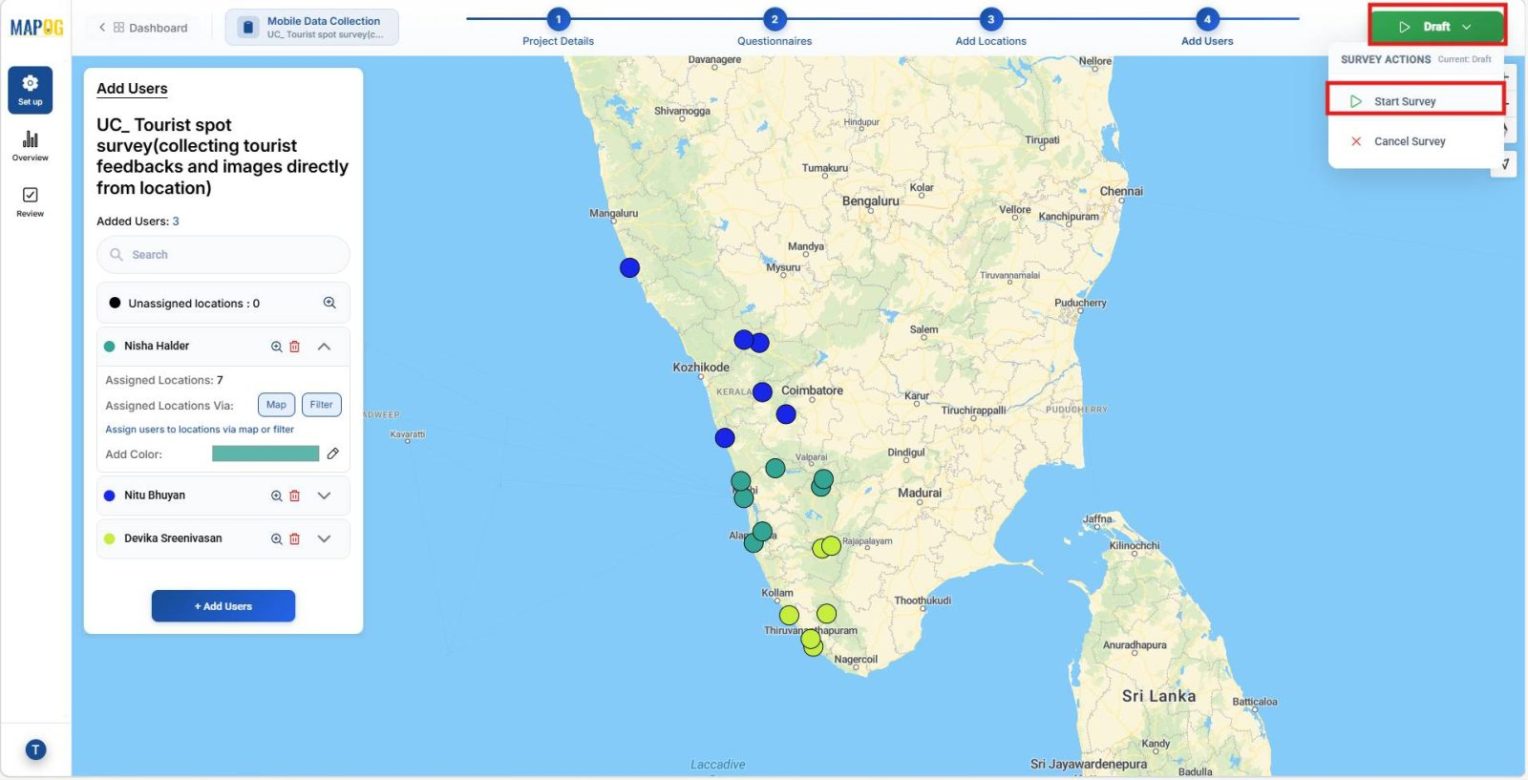Assign locations via Map button
Image resolution: width=1528 pixels, height=780 pixels.
(276, 405)
